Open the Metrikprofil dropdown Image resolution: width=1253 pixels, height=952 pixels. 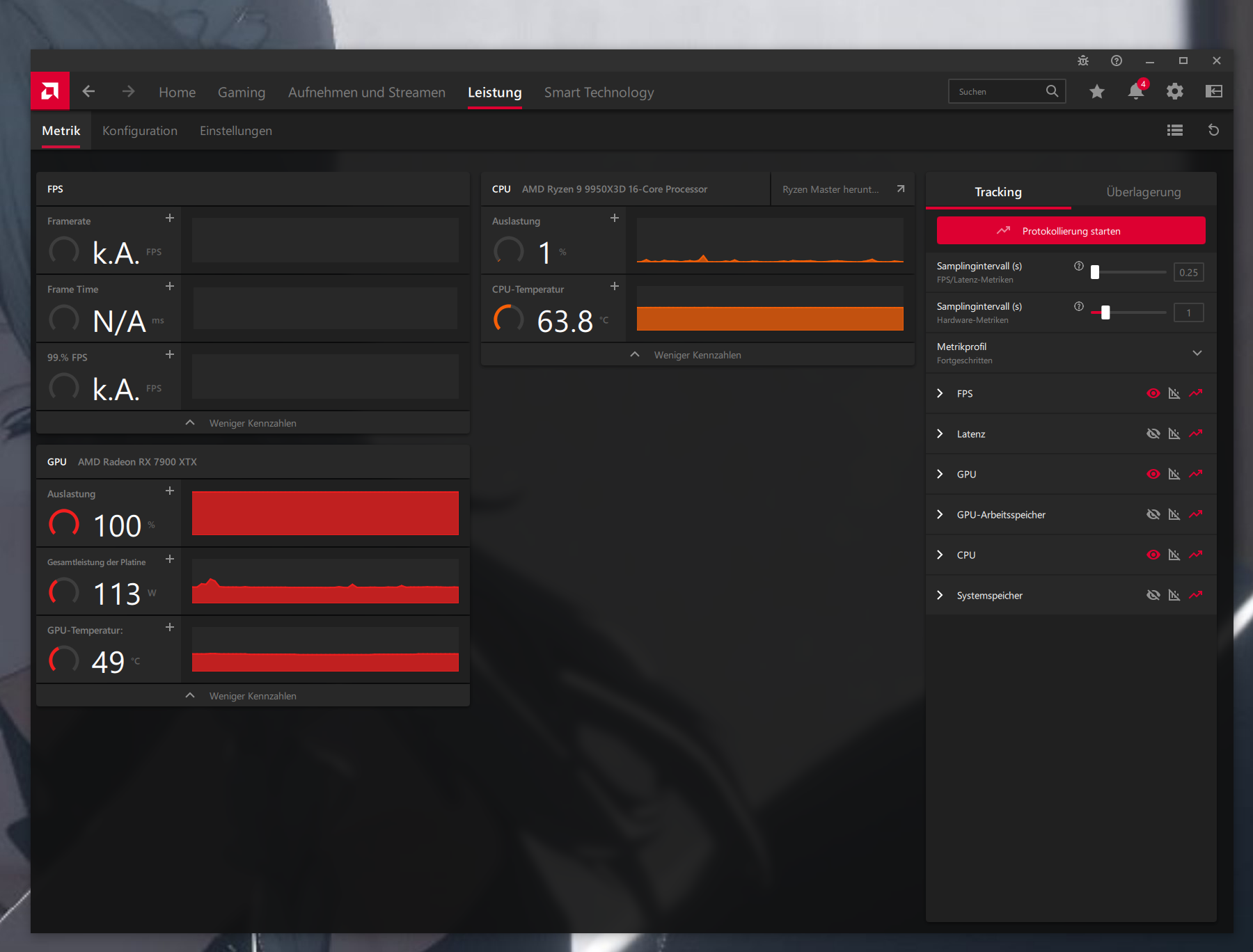pyautogui.click(x=1071, y=353)
